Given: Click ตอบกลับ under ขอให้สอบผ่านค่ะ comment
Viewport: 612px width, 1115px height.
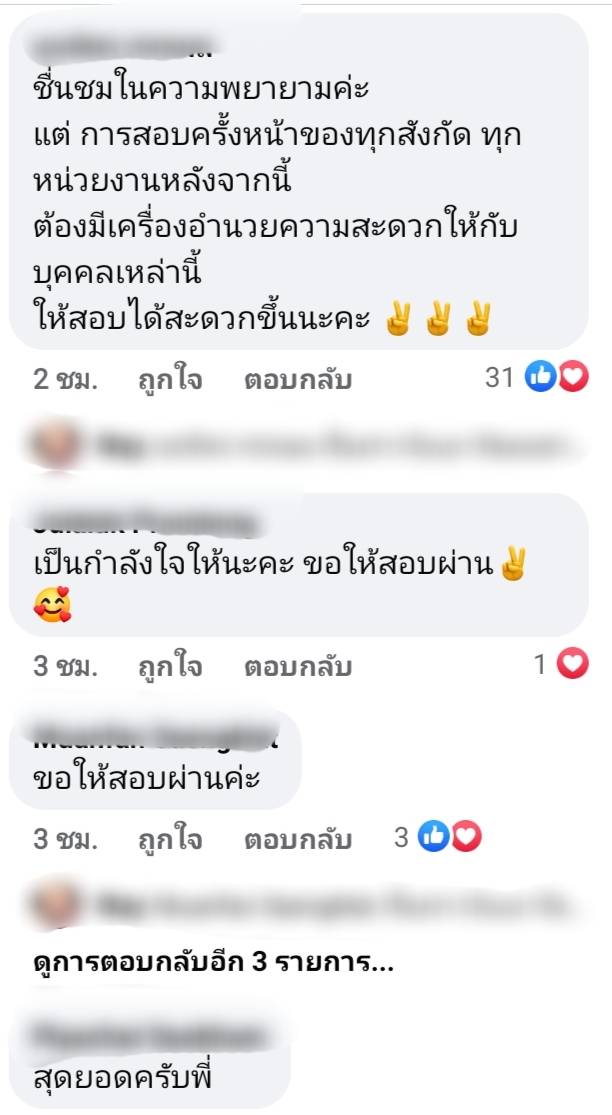Looking at the screenshot, I should [298, 840].
